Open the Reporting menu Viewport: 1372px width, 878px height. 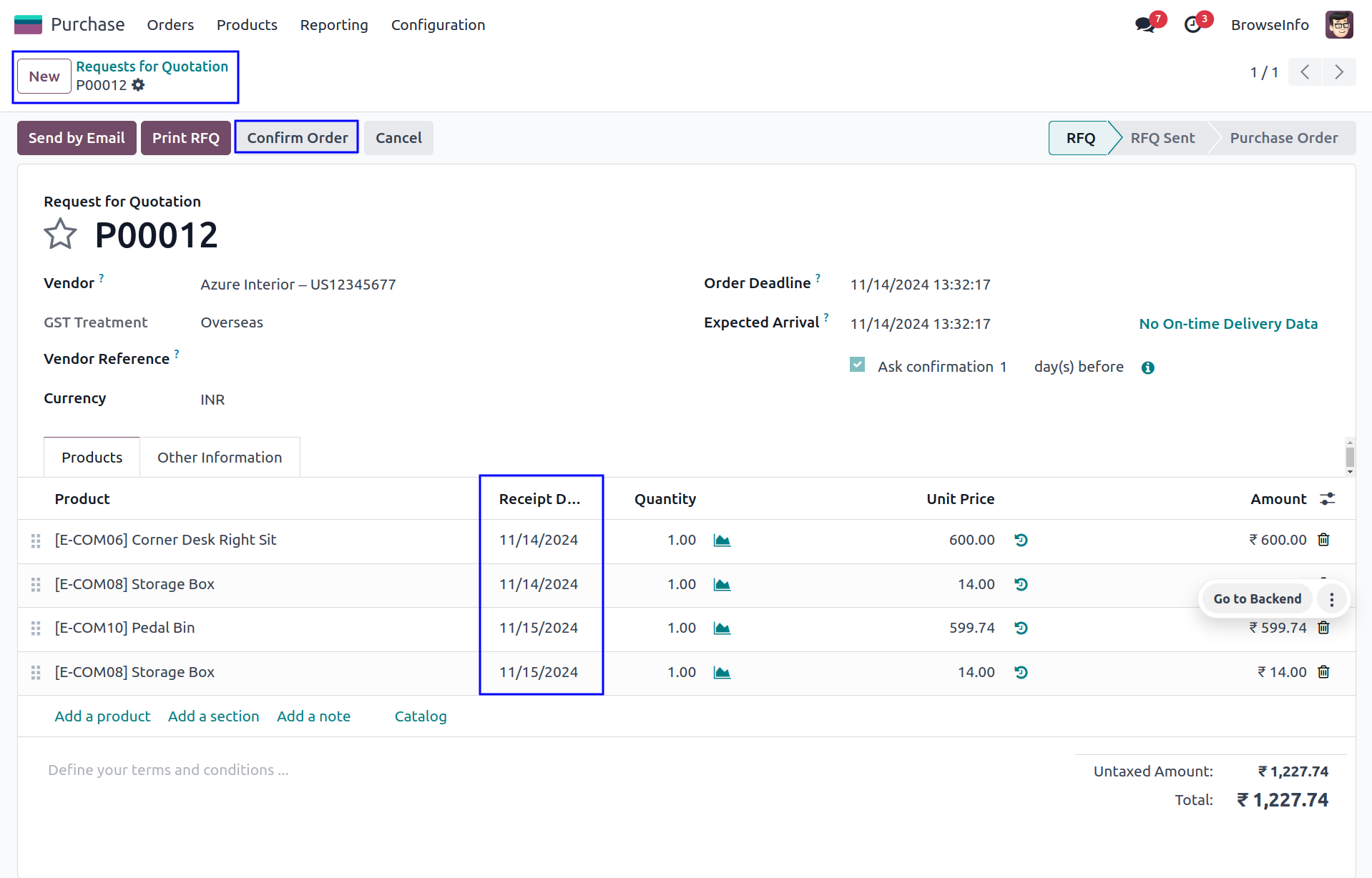[x=334, y=25]
